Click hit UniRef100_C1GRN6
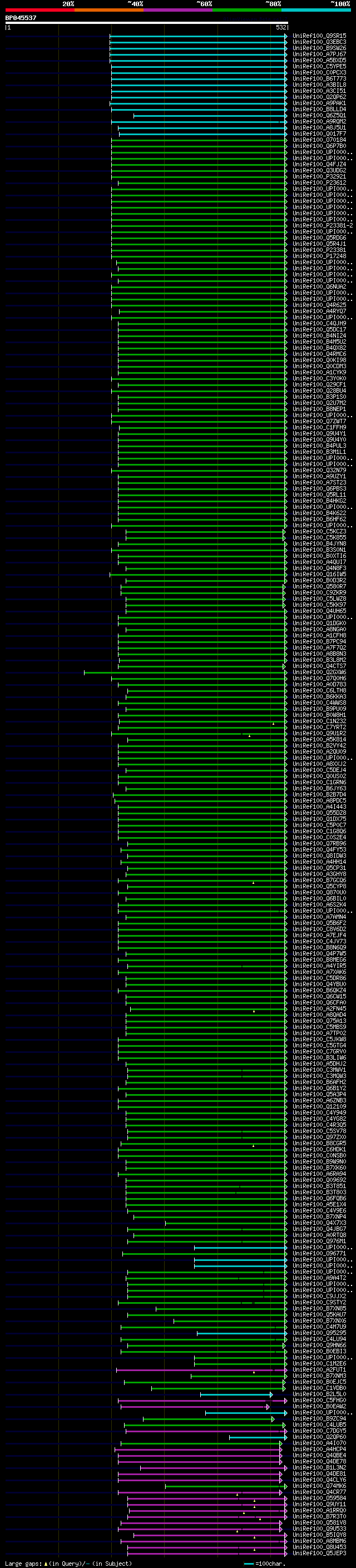The image size is (356, 1568). [319, 782]
